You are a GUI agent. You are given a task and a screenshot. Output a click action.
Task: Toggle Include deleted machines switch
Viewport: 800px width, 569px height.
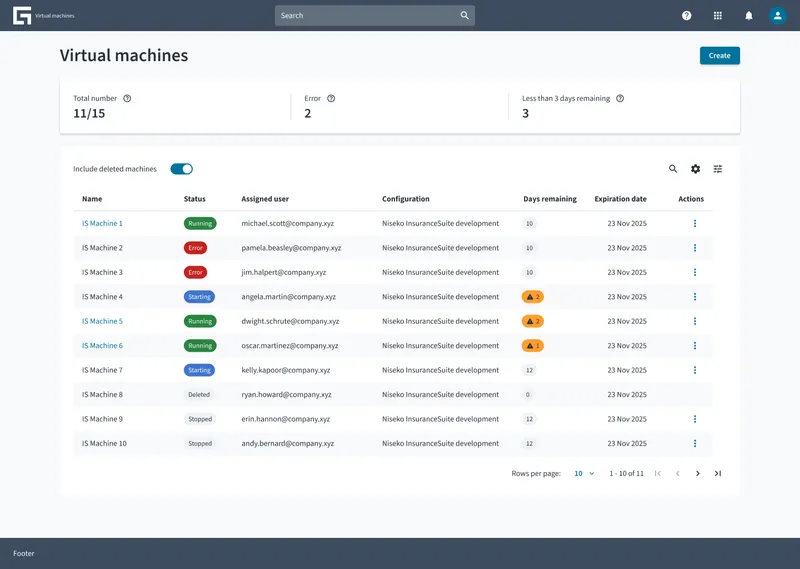point(181,169)
